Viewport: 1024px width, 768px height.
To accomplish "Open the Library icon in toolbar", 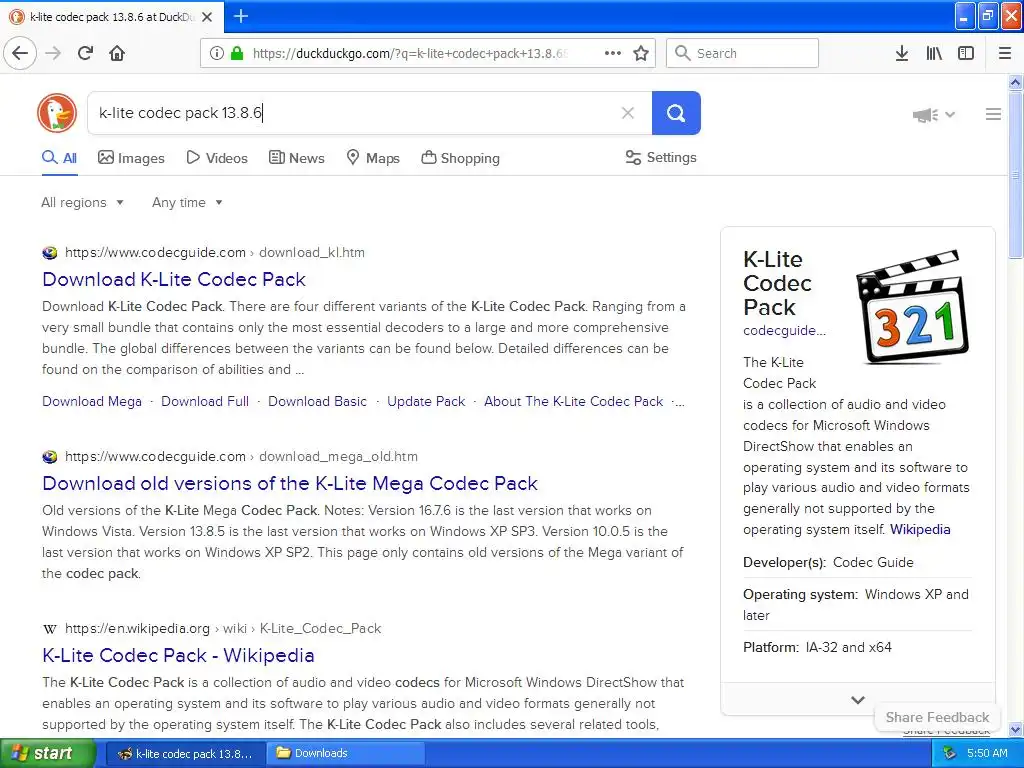I will pos(934,53).
